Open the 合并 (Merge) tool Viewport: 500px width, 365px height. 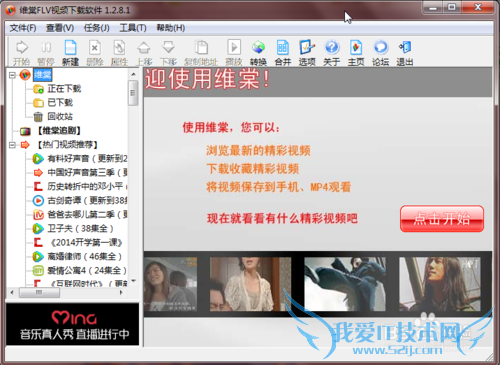(283, 52)
